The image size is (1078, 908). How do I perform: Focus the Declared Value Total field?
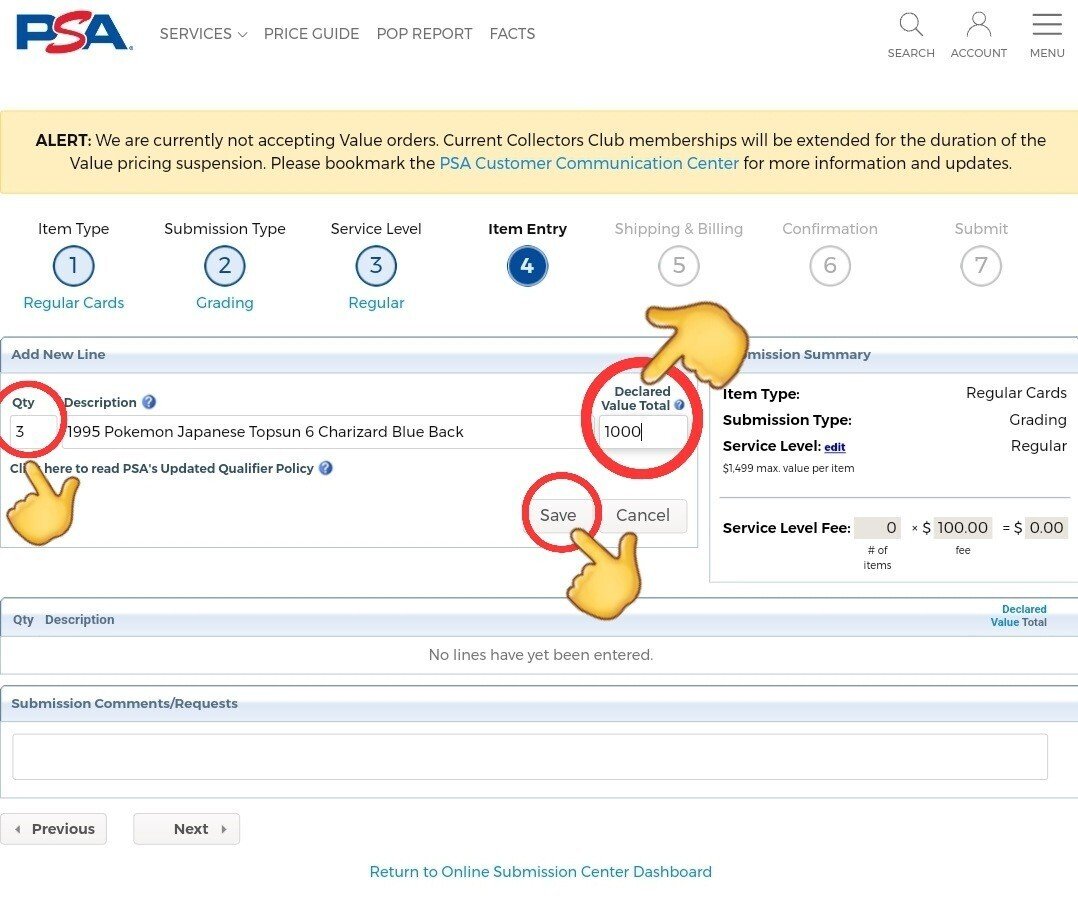click(x=642, y=432)
